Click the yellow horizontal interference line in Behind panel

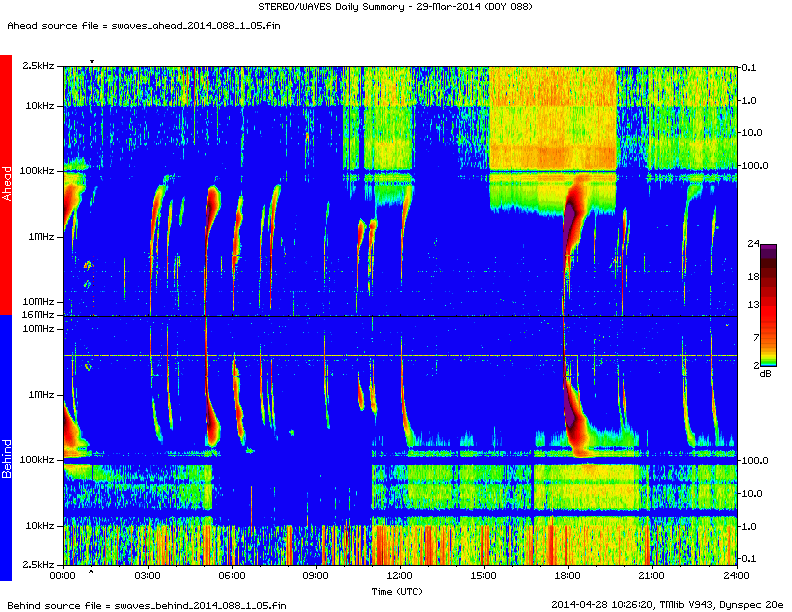point(400,356)
